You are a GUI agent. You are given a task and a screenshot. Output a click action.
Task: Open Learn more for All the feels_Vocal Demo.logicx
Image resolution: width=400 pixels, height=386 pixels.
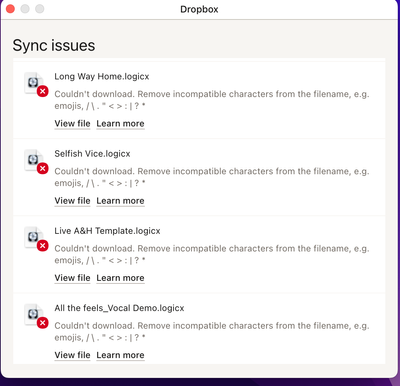pyautogui.click(x=120, y=355)
